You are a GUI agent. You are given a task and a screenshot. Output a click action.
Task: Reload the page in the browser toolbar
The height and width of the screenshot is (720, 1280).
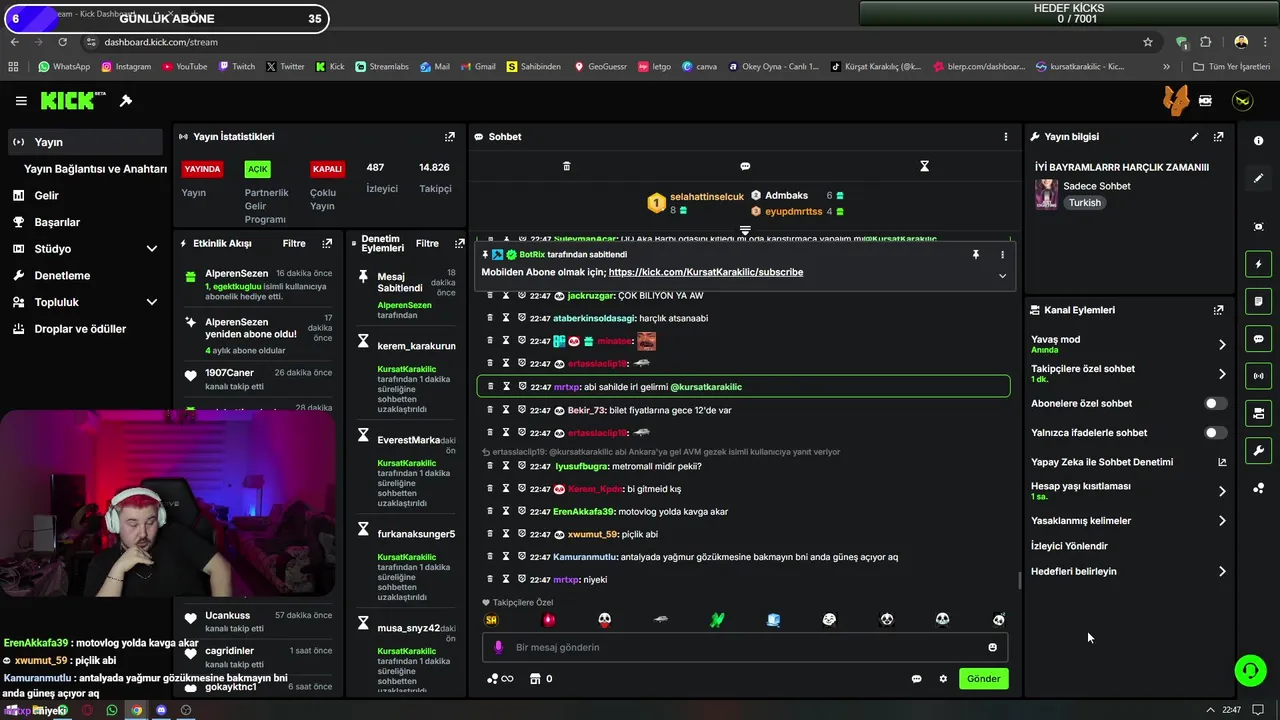62,42
